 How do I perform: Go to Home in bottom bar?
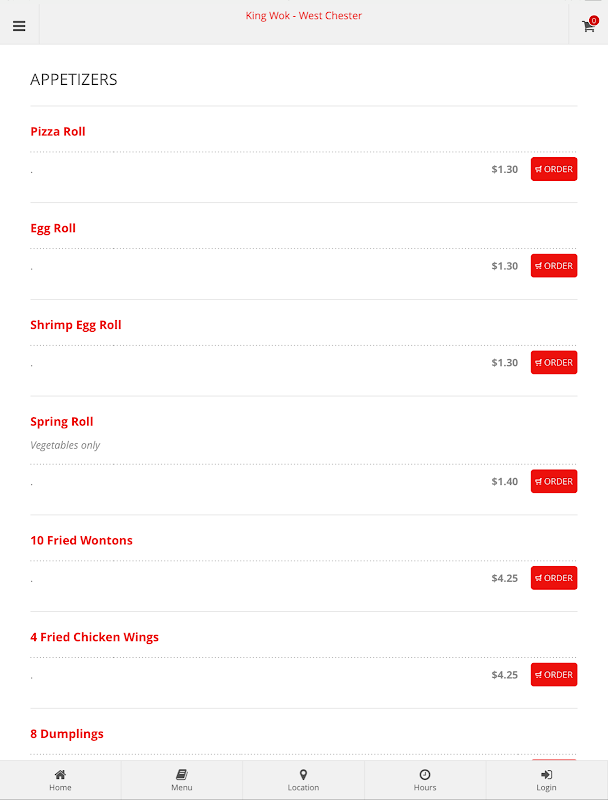(60, 780)
